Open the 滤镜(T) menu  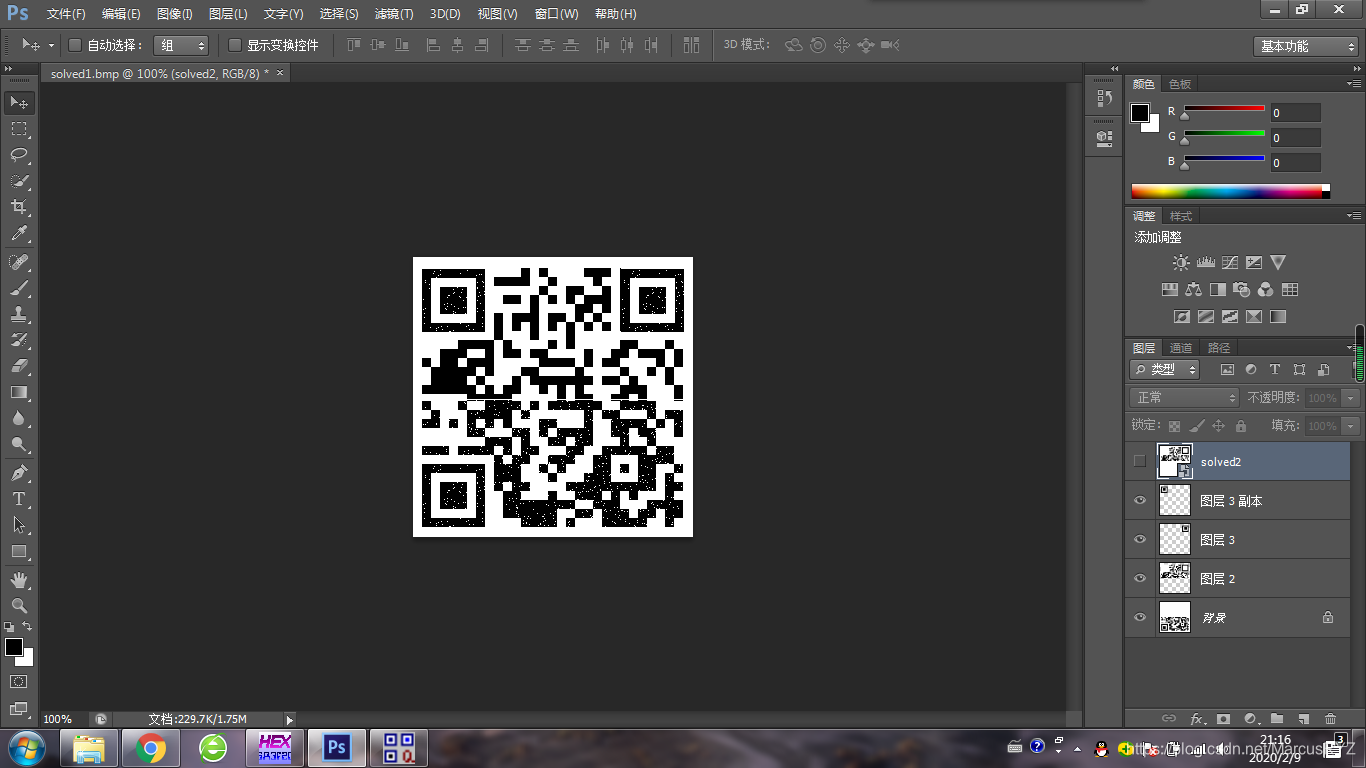point(393,14)
